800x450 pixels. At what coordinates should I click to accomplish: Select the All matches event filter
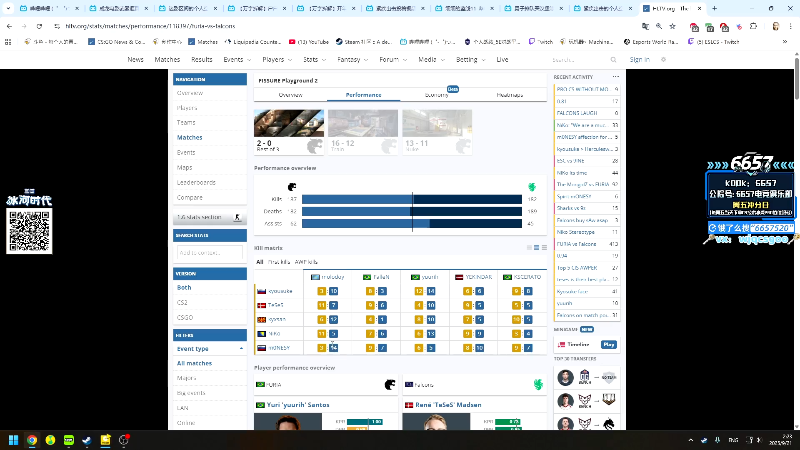[x=194, y=363]
